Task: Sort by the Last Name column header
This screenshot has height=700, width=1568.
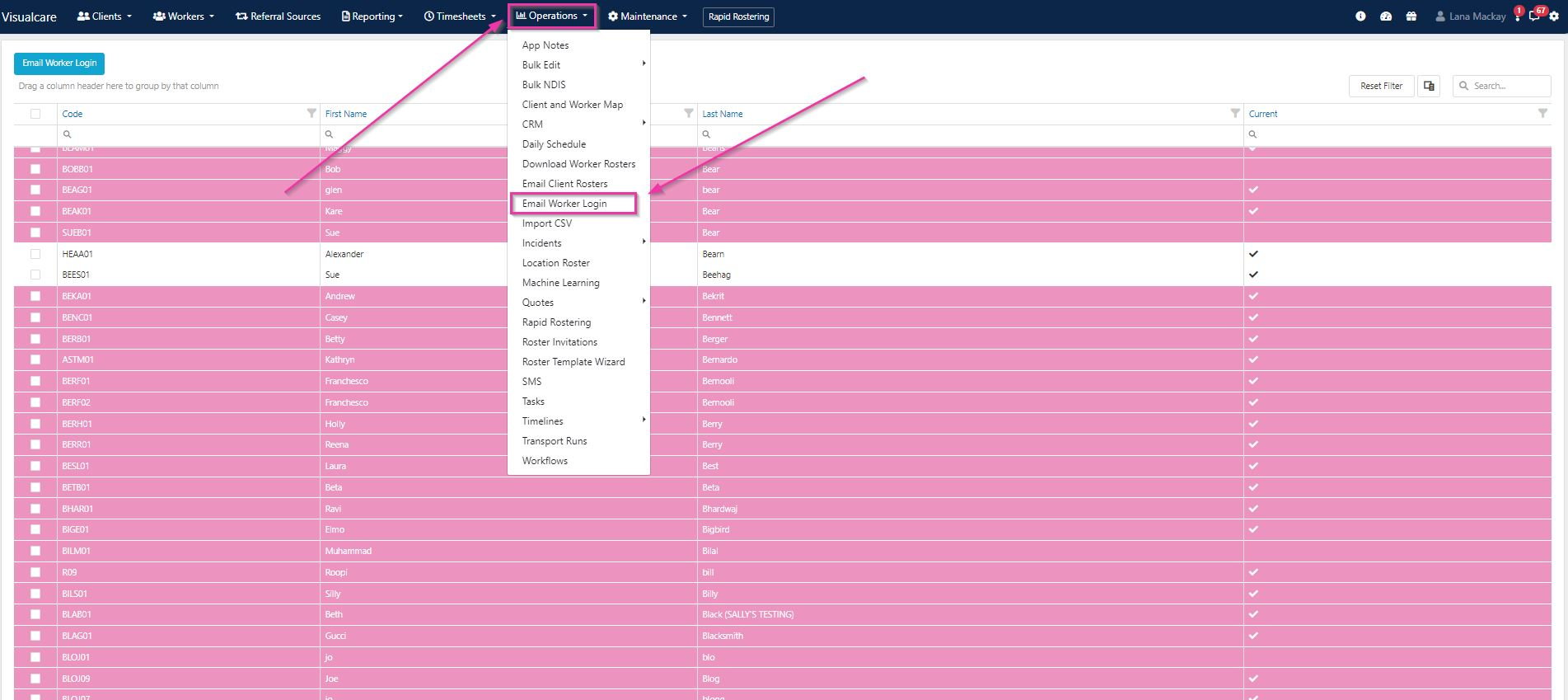Action: tap(723, 114)
